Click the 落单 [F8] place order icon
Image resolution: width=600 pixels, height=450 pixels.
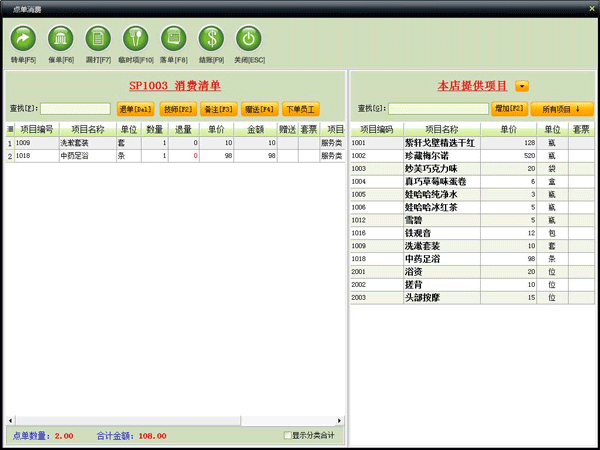[172, 38]
